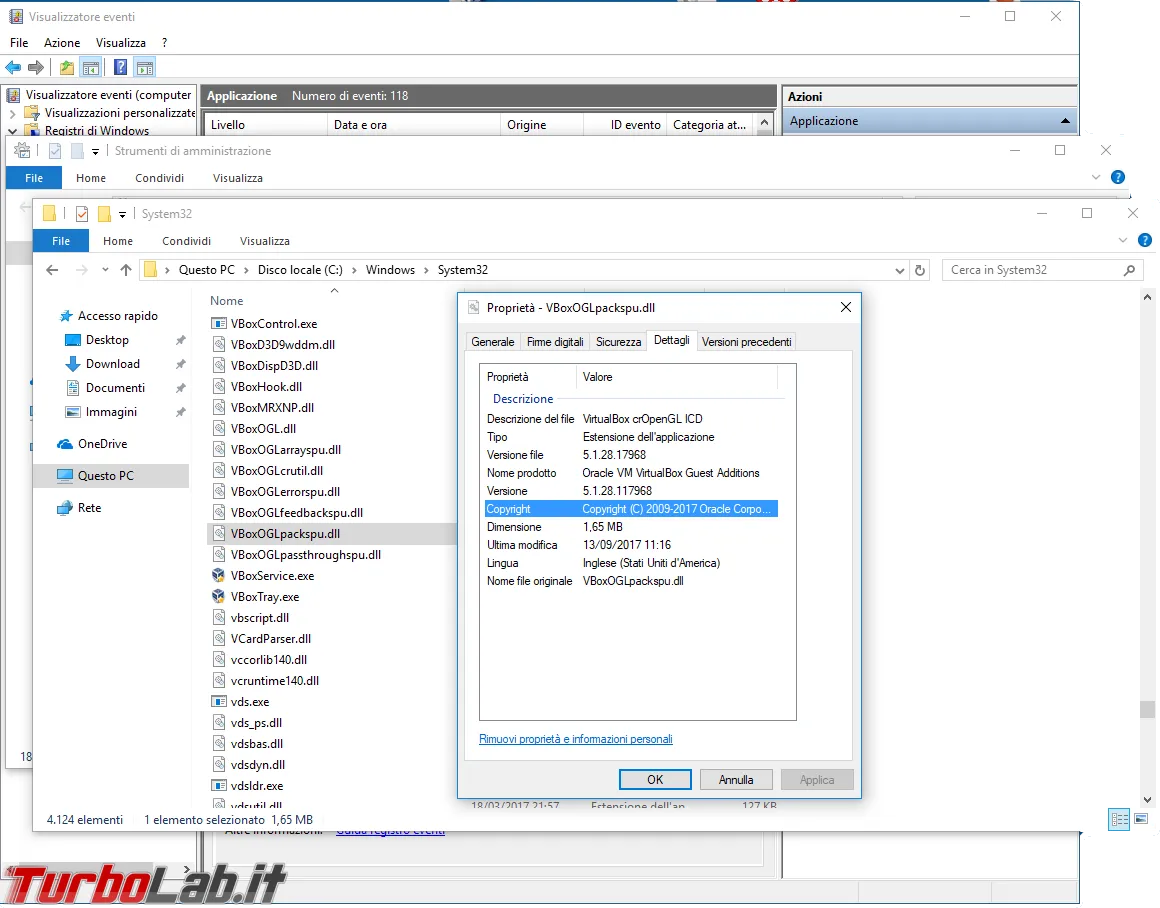1160x908 pixels.
Task: Click the Cerca in System32 search field
Action: tap(1035, 270)
